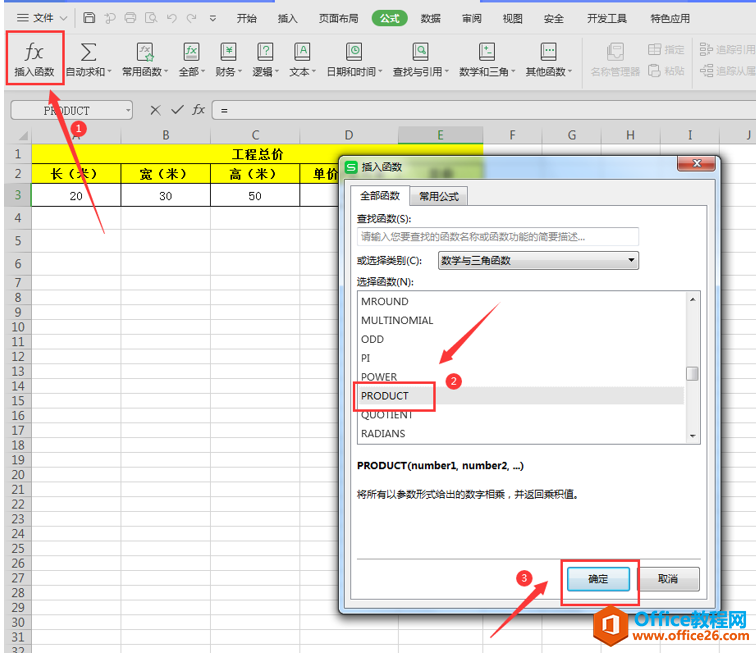Select QUOTIENT in the function list

(521, 414)
